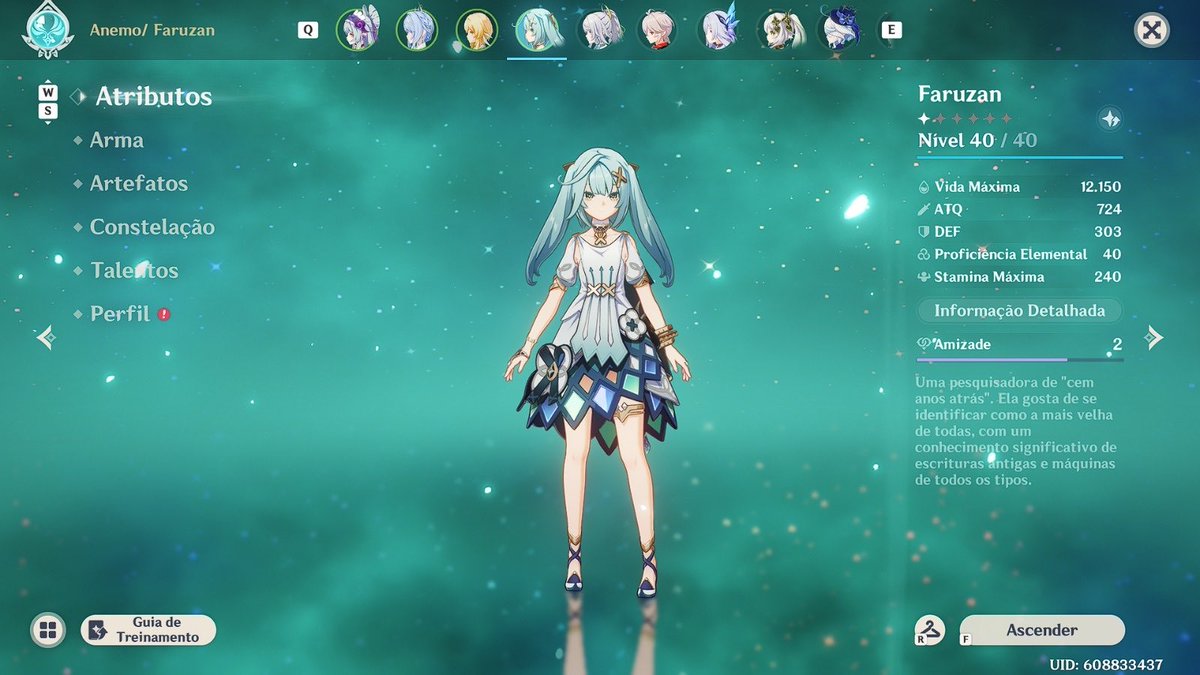Viewport: 1200px width, 675px height.
Task: Open the Talentos tab
Action: [x=134, y=271]
